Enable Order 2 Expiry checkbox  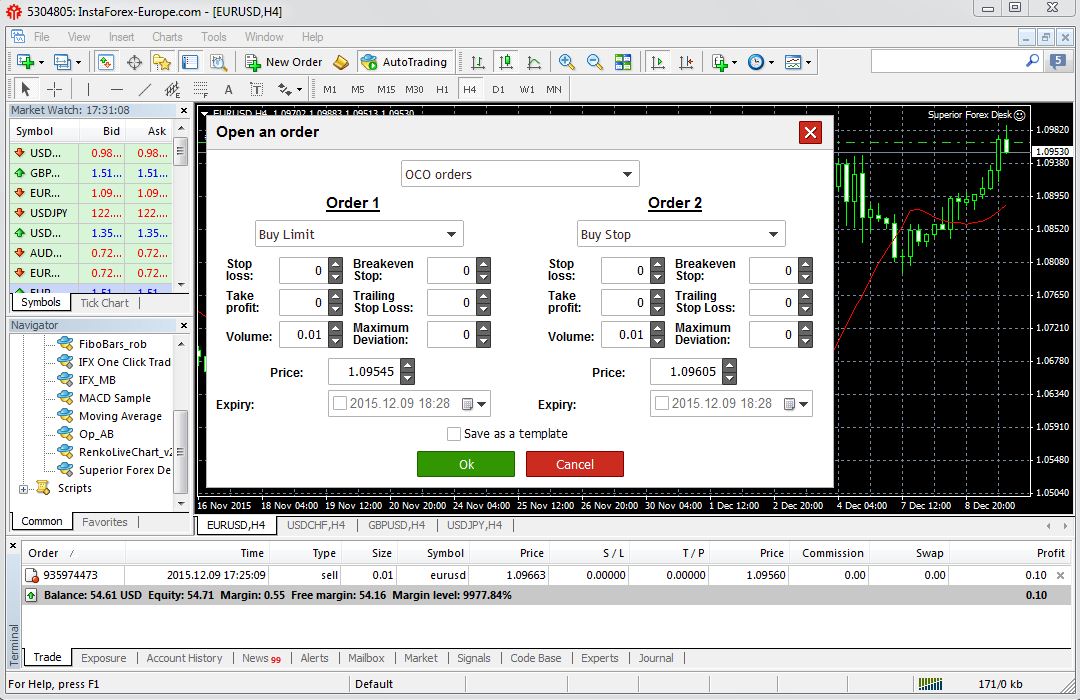[662, 404]
